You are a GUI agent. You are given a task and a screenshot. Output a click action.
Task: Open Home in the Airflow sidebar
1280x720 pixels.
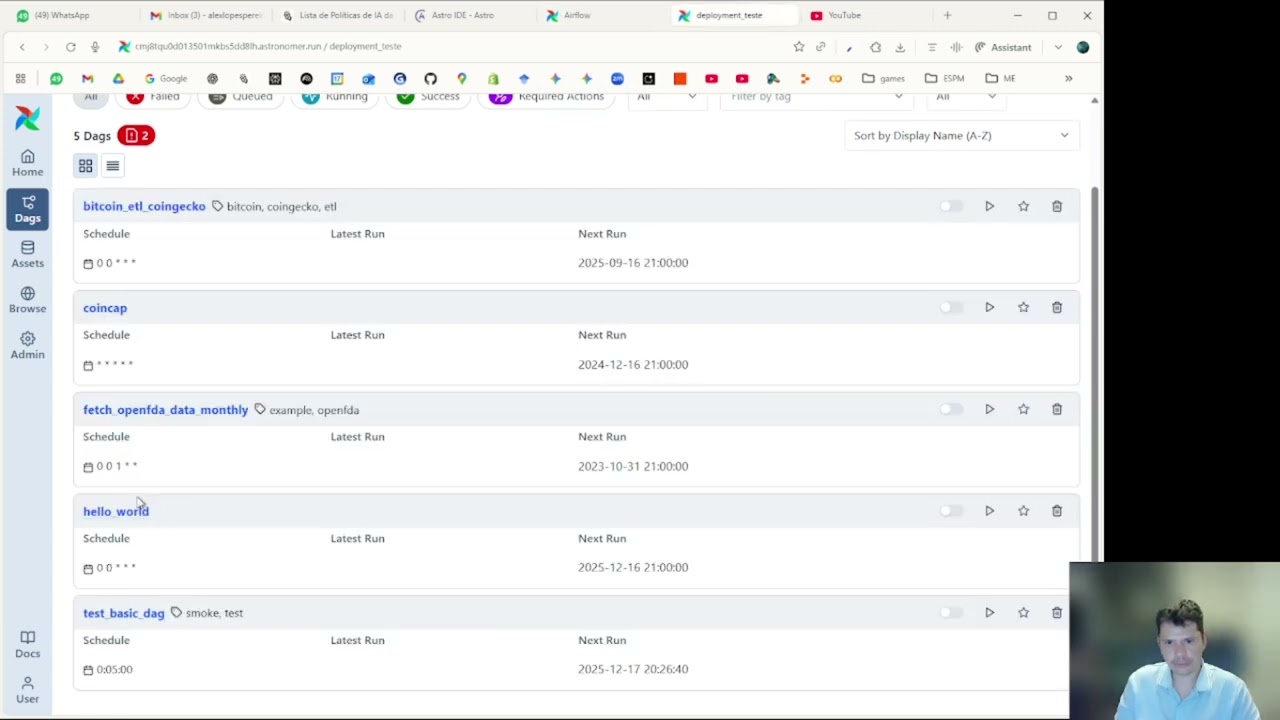pos(27,162)
